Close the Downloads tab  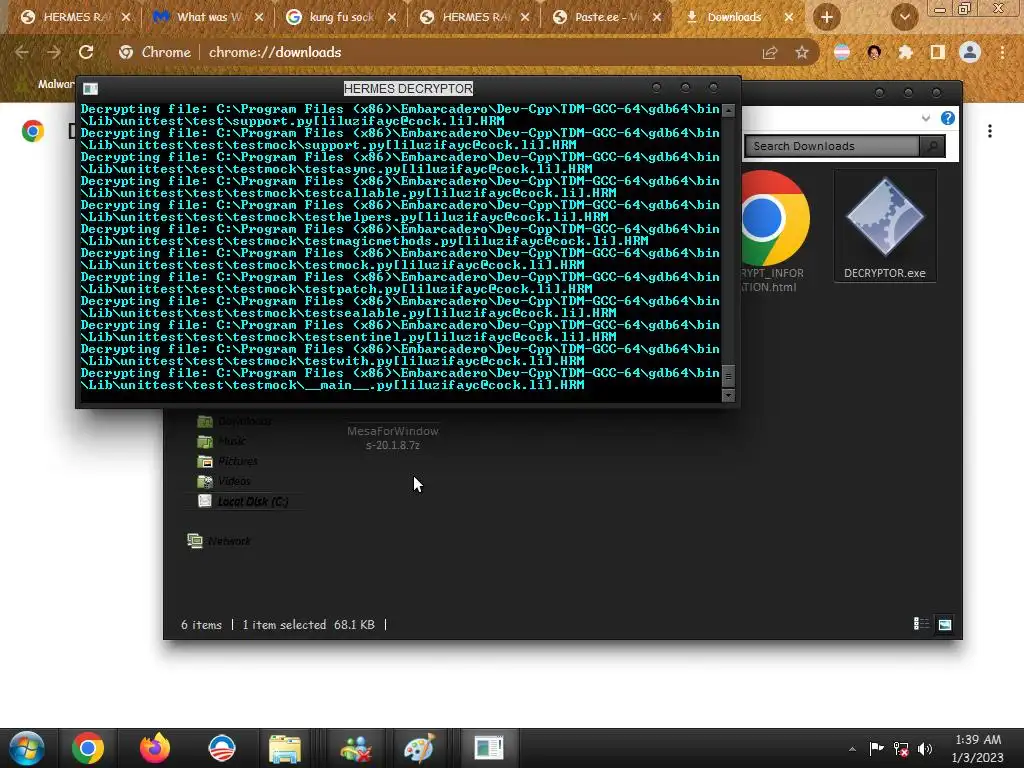point(789,17)
